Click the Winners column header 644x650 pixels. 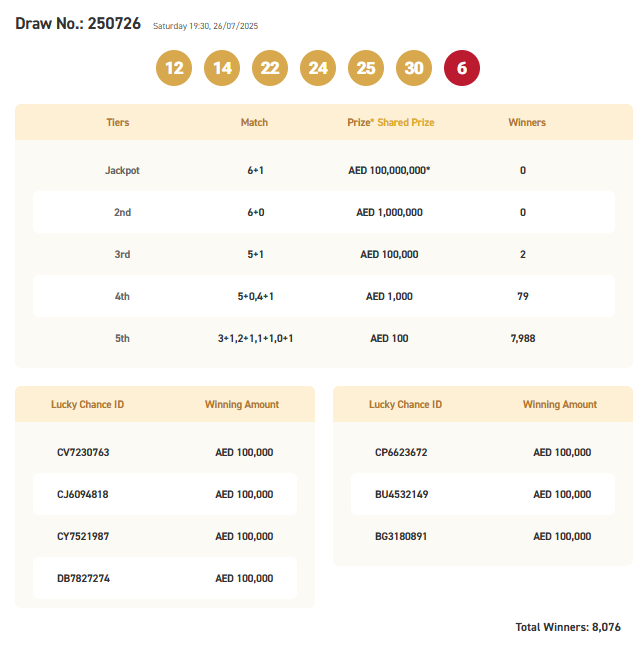tap(527, 122)
